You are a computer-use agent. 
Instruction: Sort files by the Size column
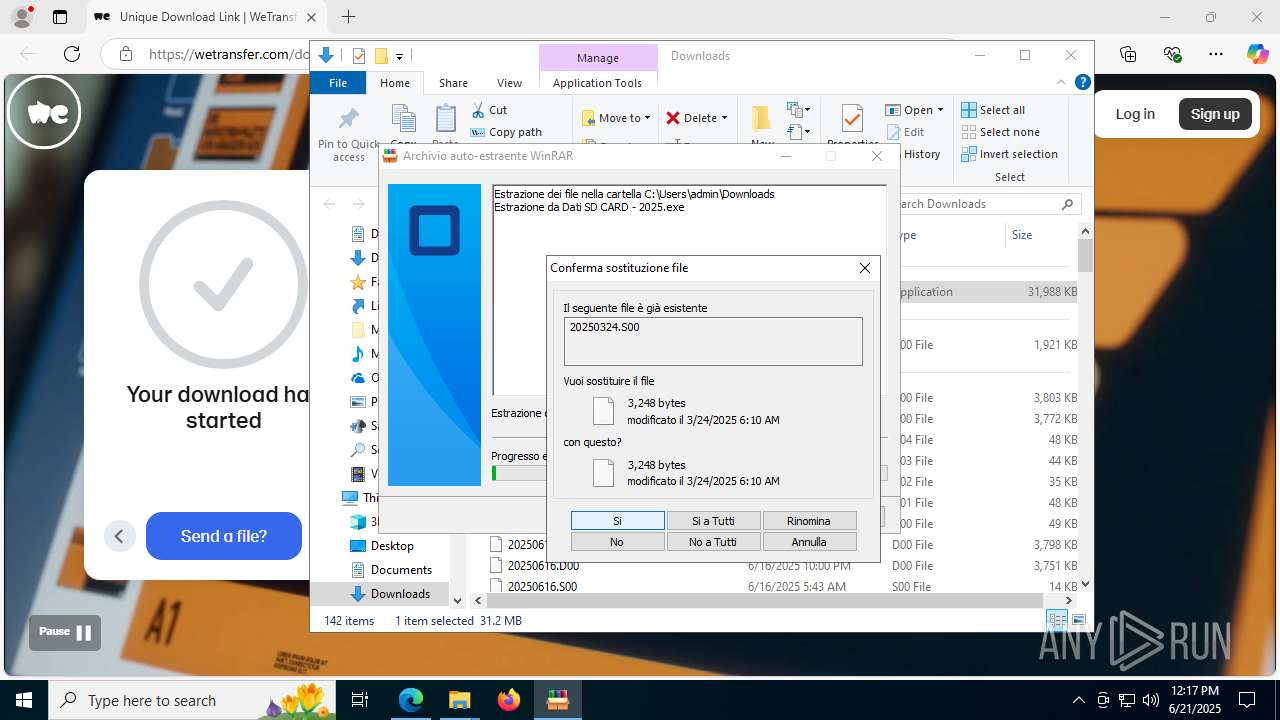pyautogui.click(x=1022, y=235)
